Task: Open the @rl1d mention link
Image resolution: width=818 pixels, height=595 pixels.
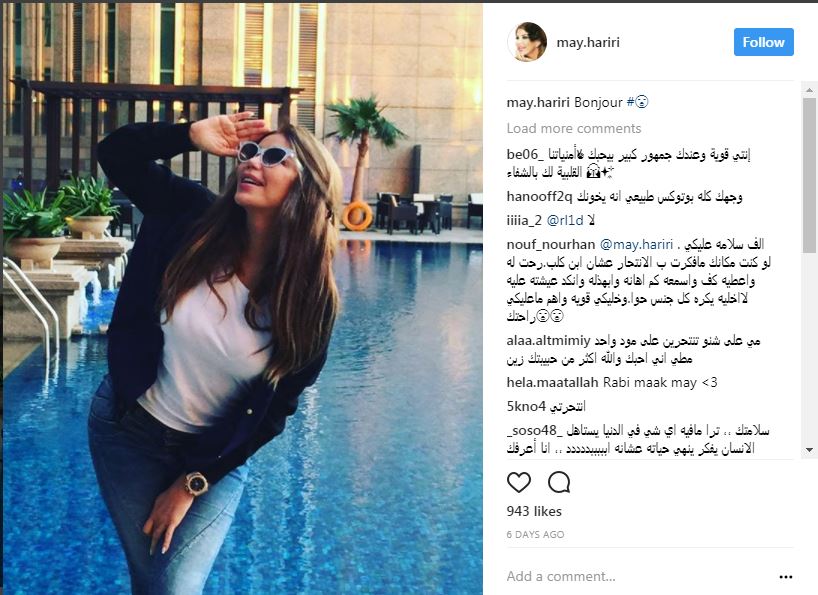Action: tap(565, 221)
